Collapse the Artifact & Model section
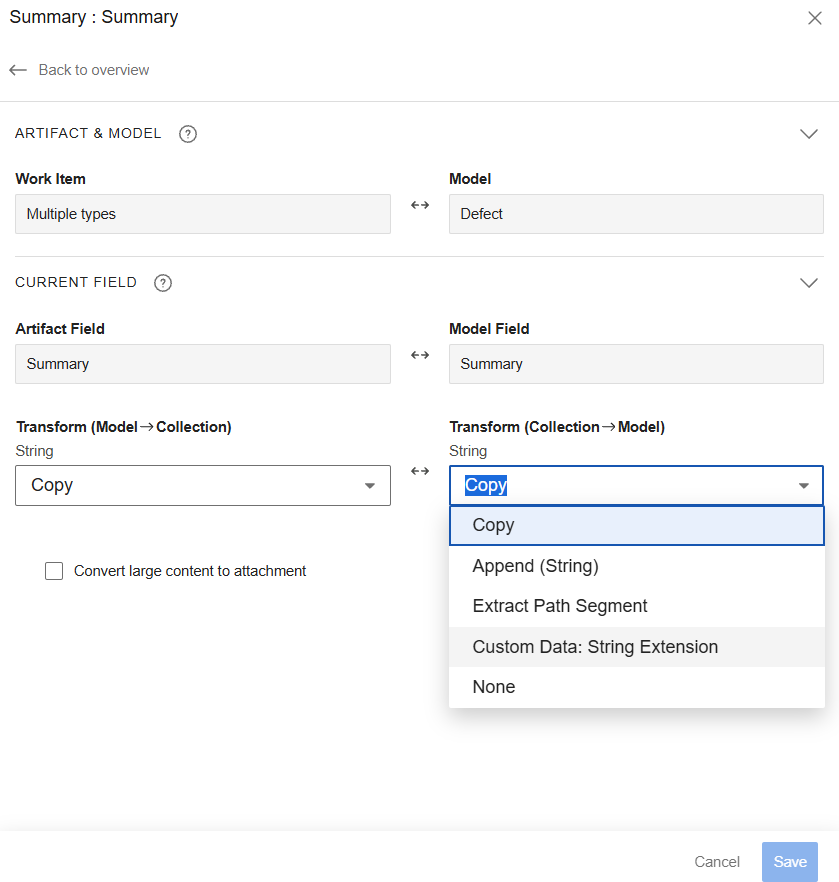This screenshot has width=839, height=882. [809, 134]
